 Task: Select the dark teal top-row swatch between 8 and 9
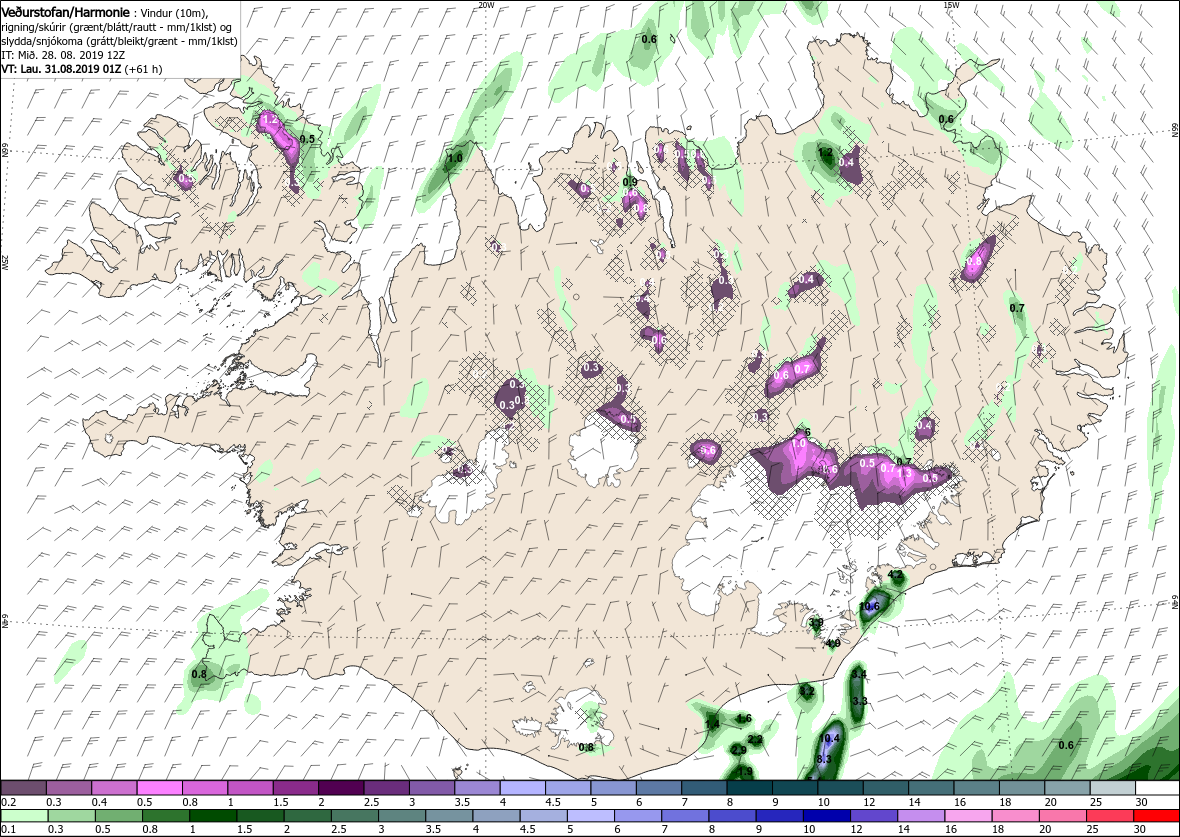tap(748, 788)
